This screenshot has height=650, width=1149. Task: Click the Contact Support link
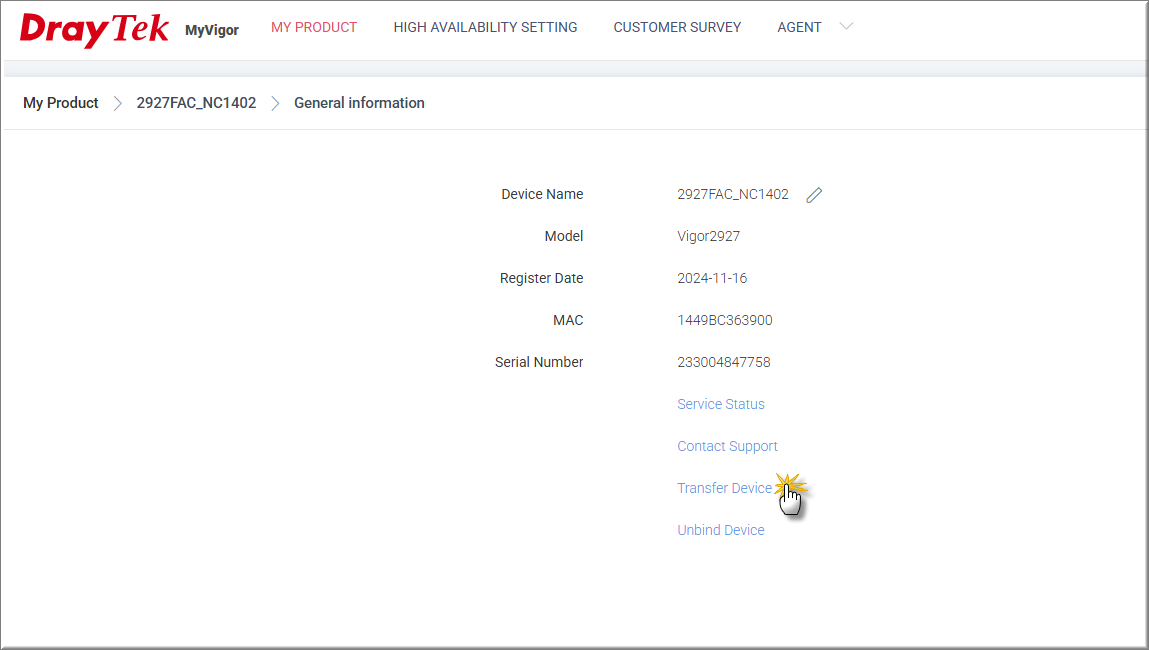point(727,446)
